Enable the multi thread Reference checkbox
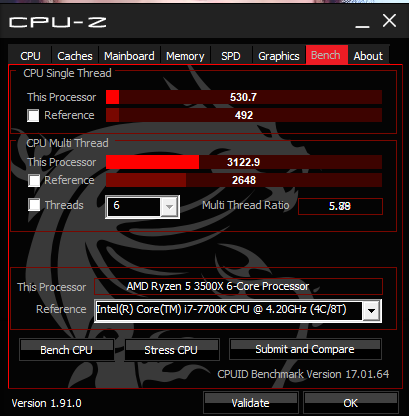The image size is (409, 416). click(34, 180)
